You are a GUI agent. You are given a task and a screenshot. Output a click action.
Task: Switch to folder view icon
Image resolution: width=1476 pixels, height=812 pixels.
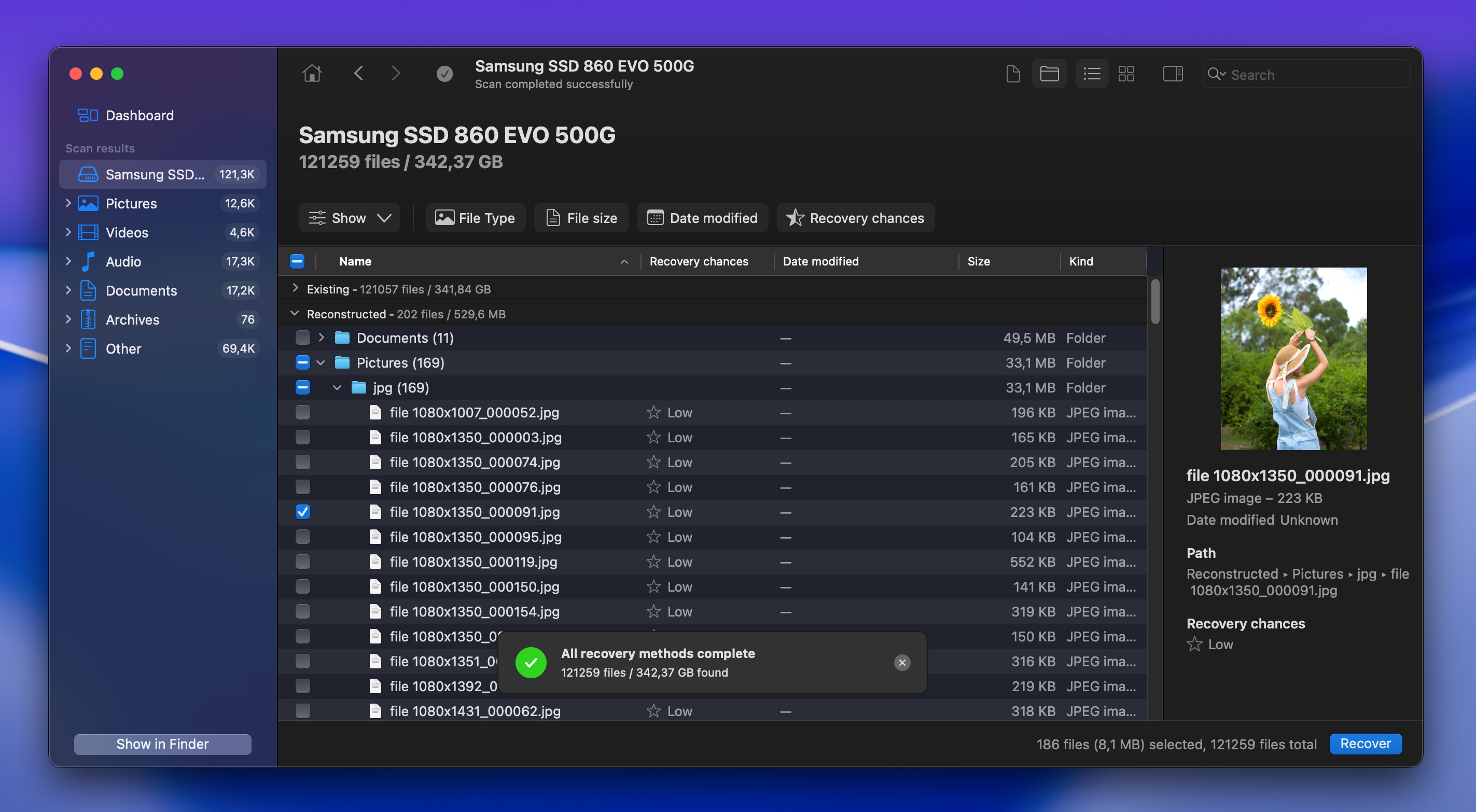click(x=1049, y=74)
